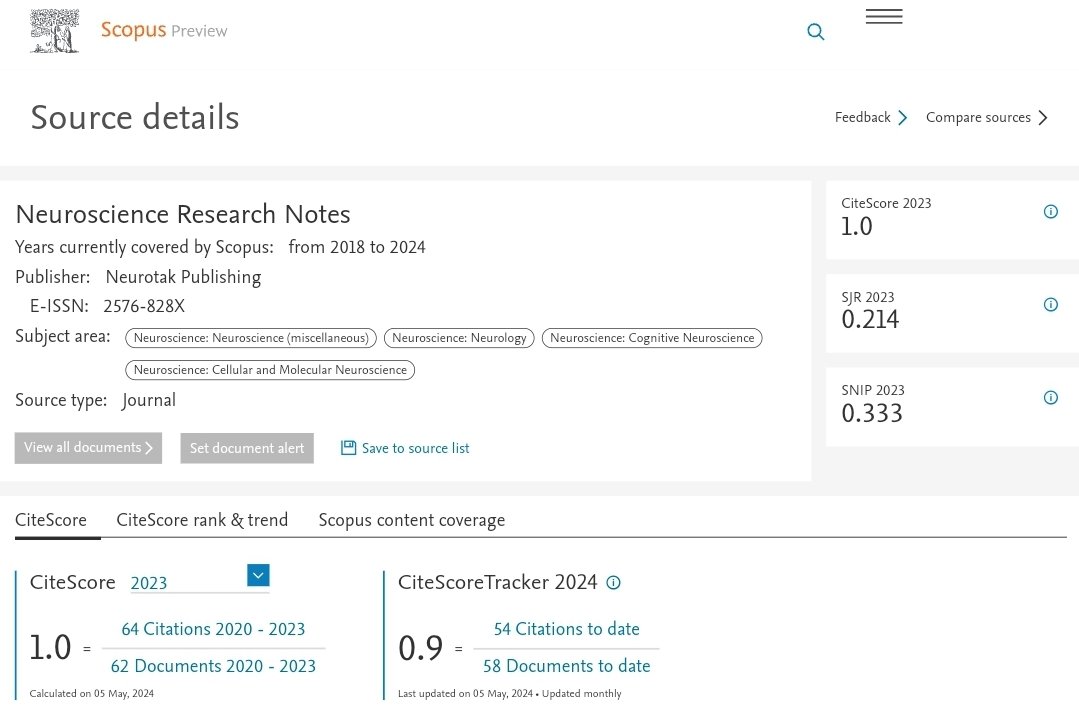Select the CiteScore tab
1079x712 pixels.
click(51, 520)
